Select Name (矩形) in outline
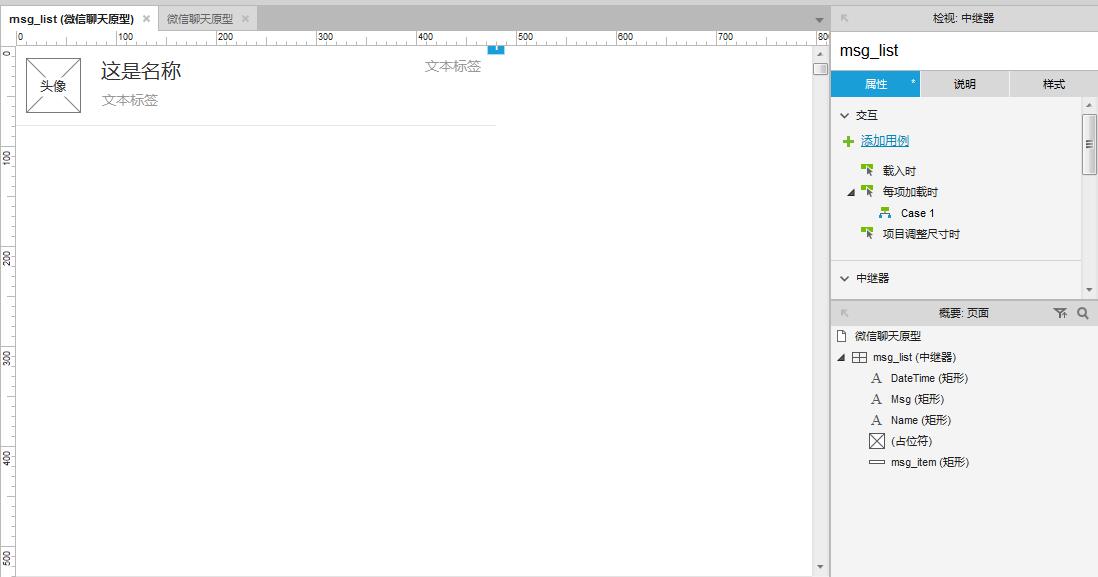This screenshot has width=1098, height=577. (921, 420)
